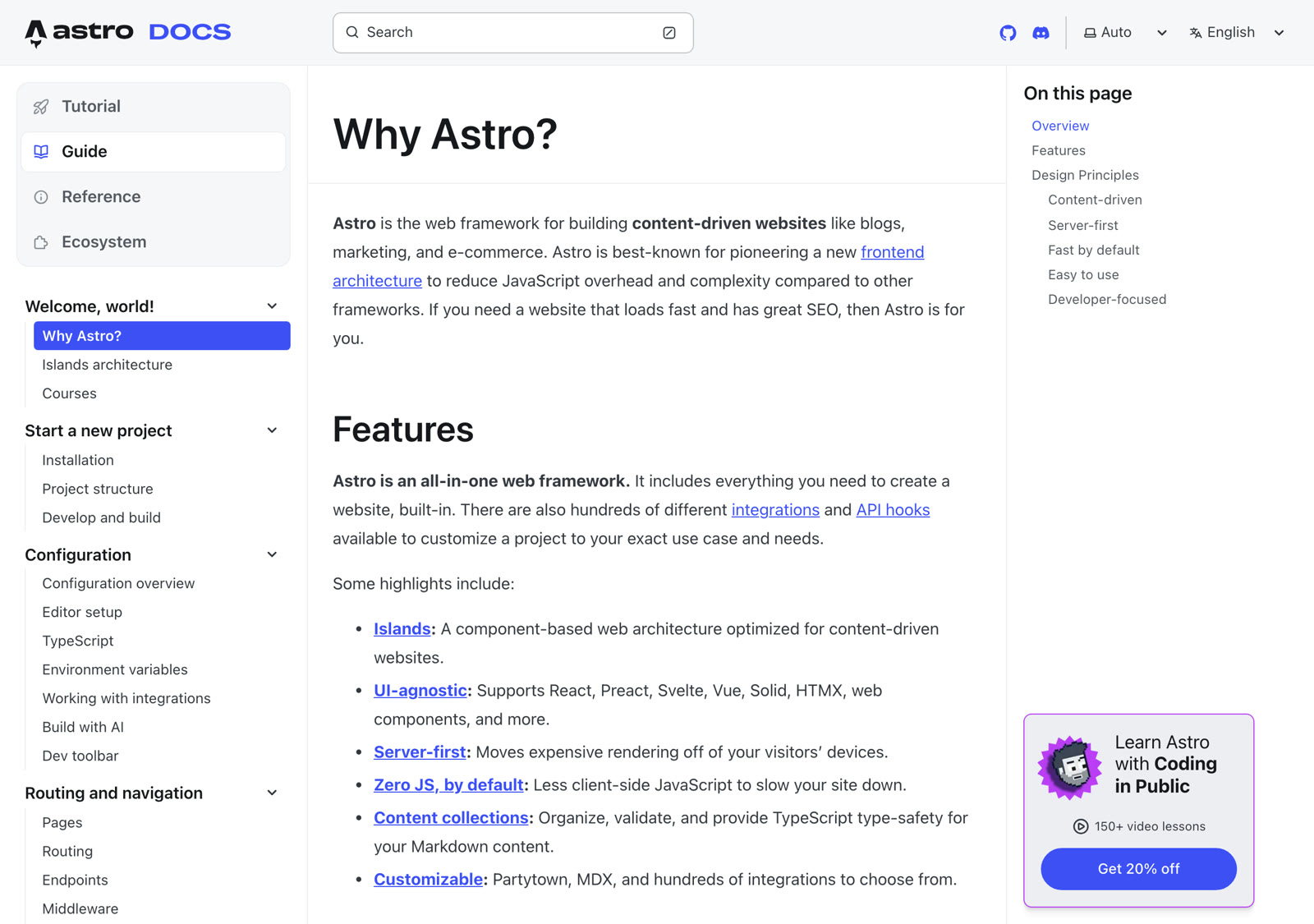Click the Reference info icon
This screenshot has height=924, width=1314.
(x=41, y=197)
